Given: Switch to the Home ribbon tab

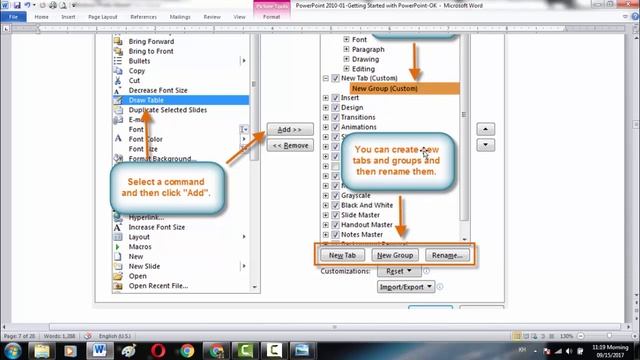Looking at the screenshot, I should point(41,17).
